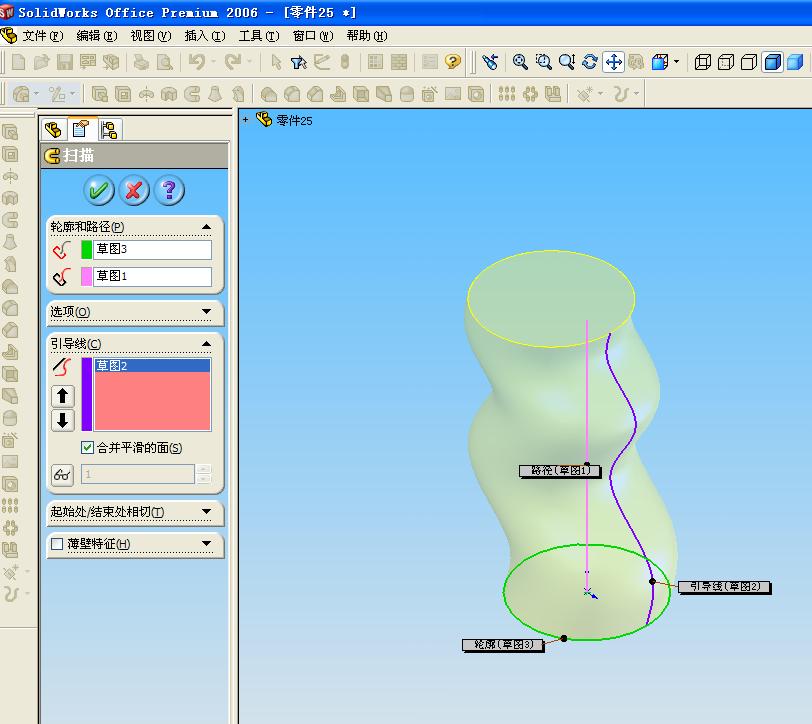Move guide curve down arrow

(x=63, y=420)
